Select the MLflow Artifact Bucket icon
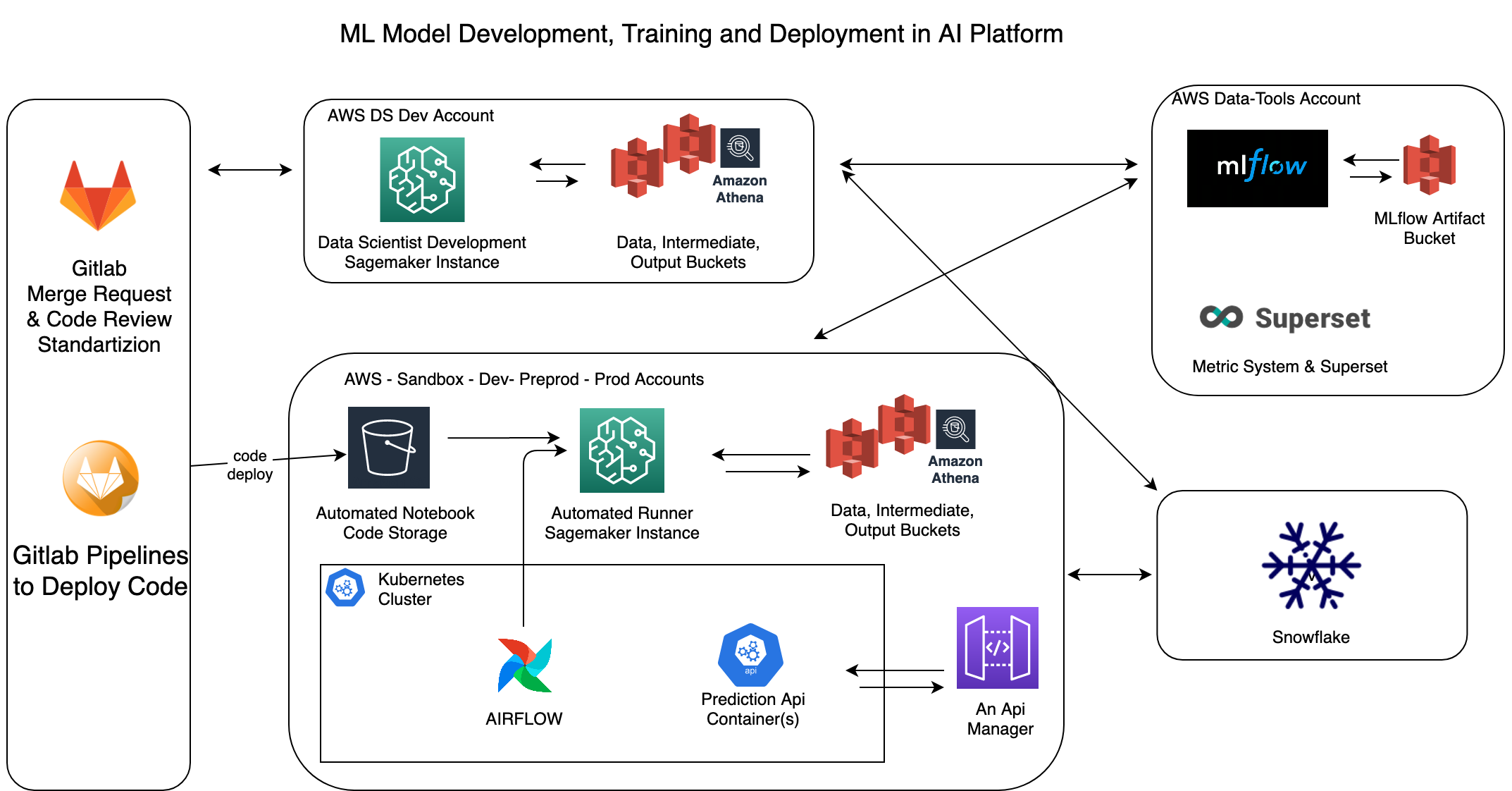Screen dimensions: 1512x791 [1429, 165]
